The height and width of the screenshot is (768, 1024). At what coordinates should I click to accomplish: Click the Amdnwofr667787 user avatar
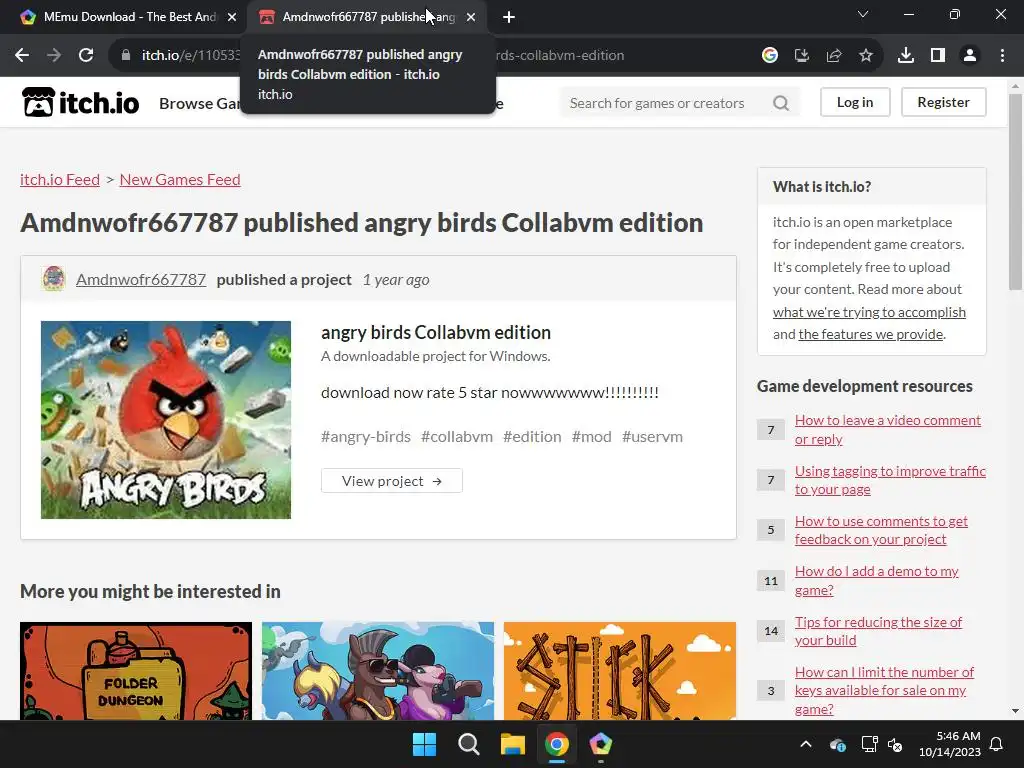(54, 279)
